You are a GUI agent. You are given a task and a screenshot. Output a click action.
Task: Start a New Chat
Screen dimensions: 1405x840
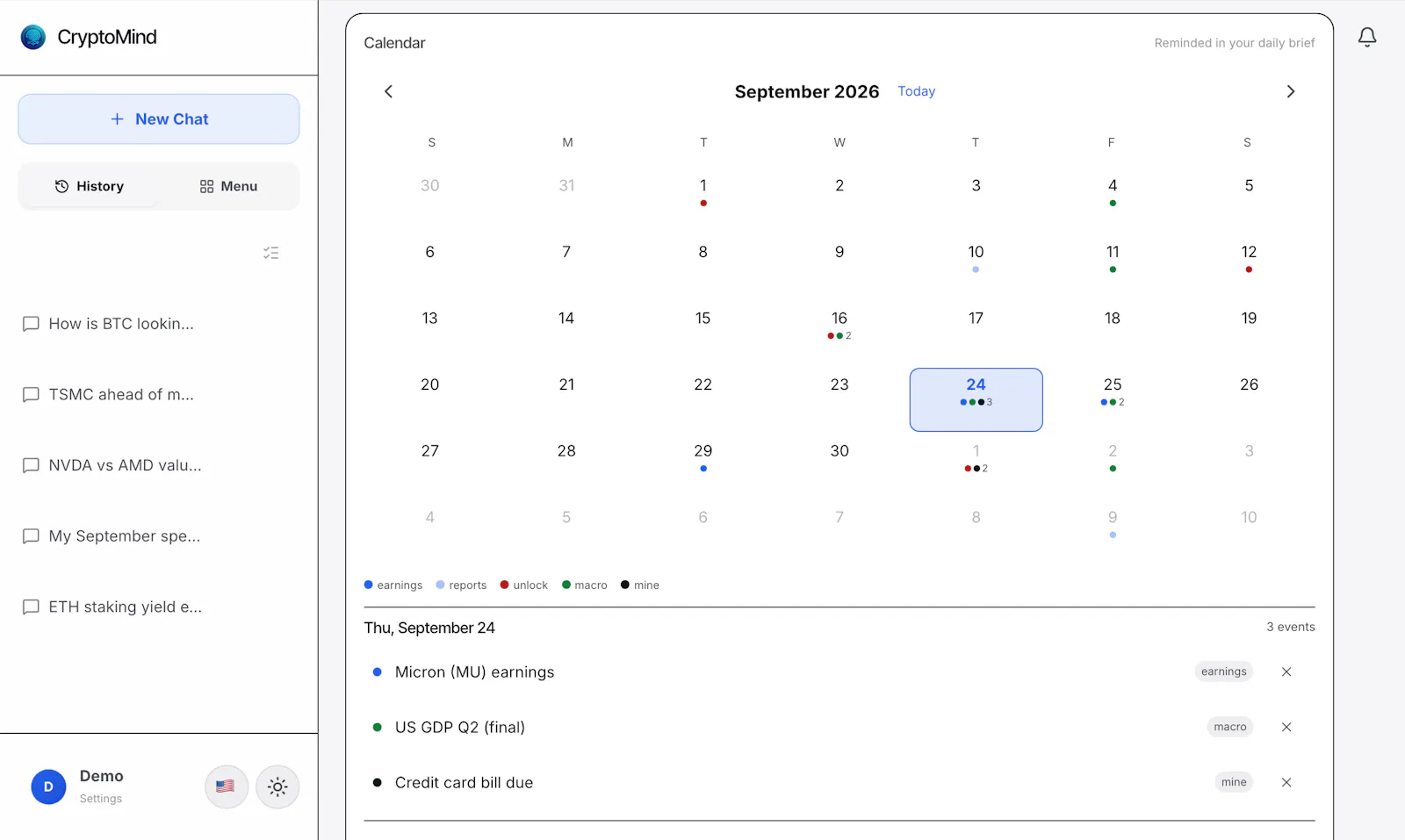[x=159, y=119]
